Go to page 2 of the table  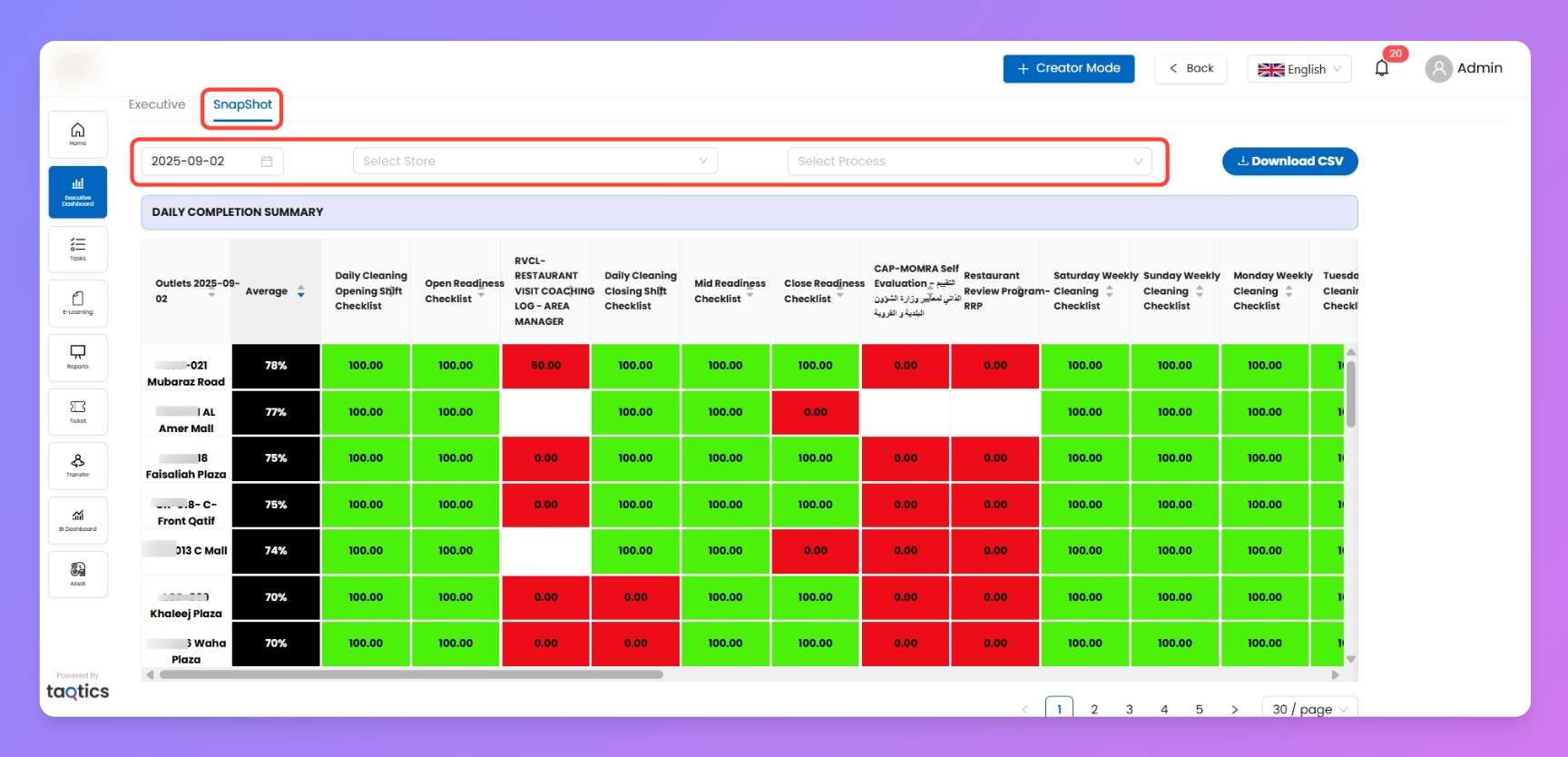pyautogui.click(x=1094, y=709)
